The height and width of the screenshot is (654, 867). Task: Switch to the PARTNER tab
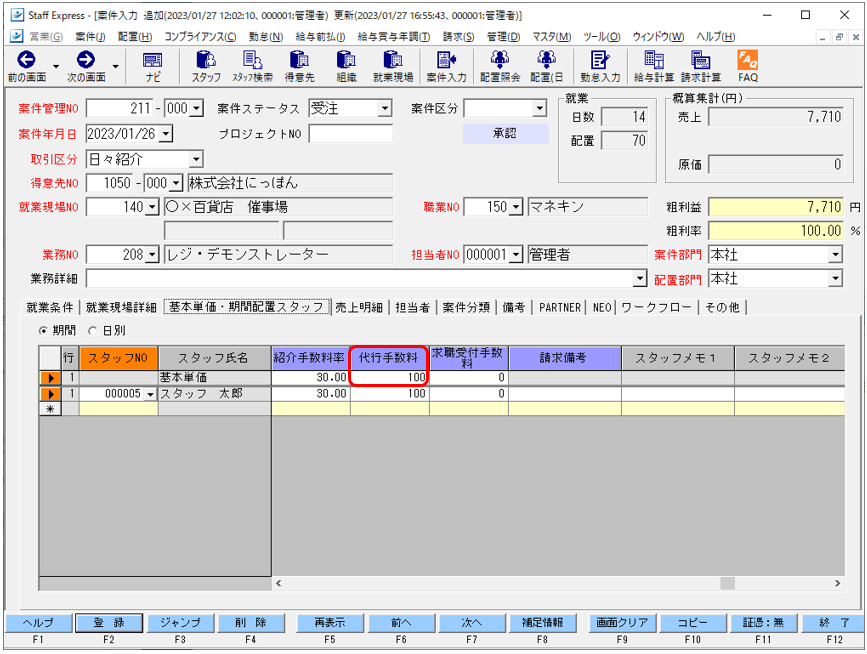[560, 307]
